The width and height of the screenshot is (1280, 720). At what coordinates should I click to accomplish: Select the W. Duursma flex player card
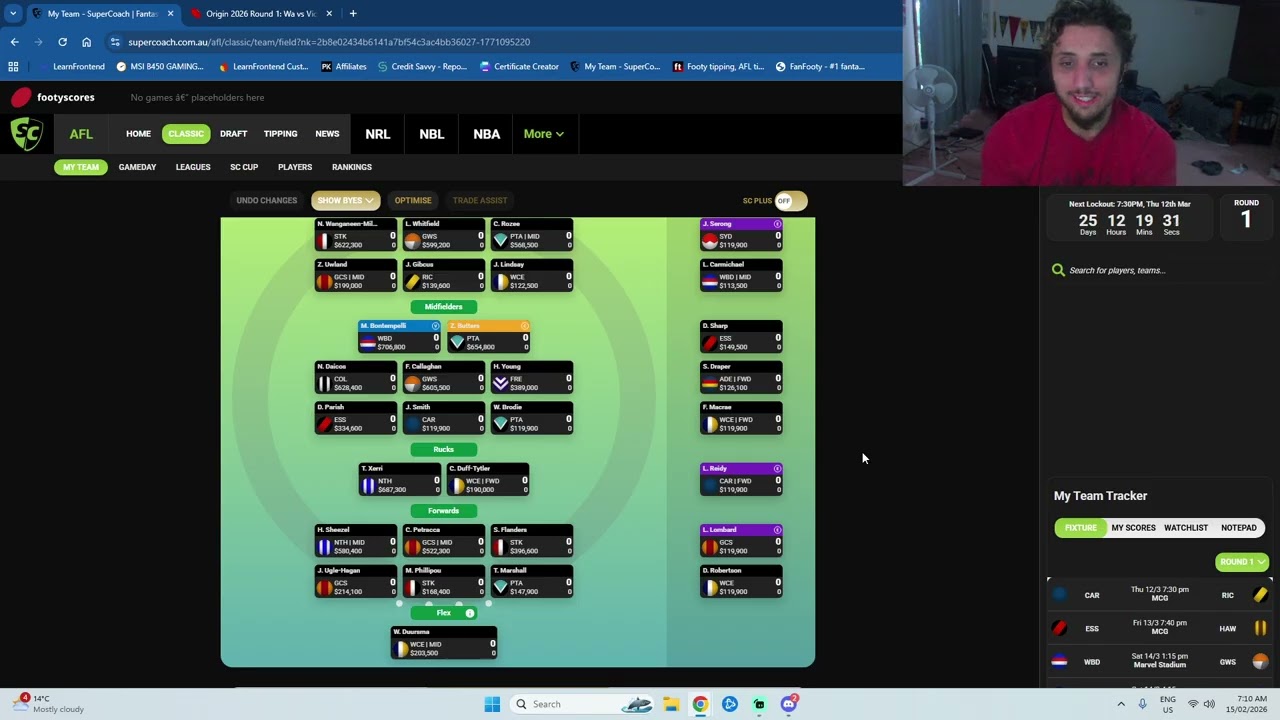443,643
